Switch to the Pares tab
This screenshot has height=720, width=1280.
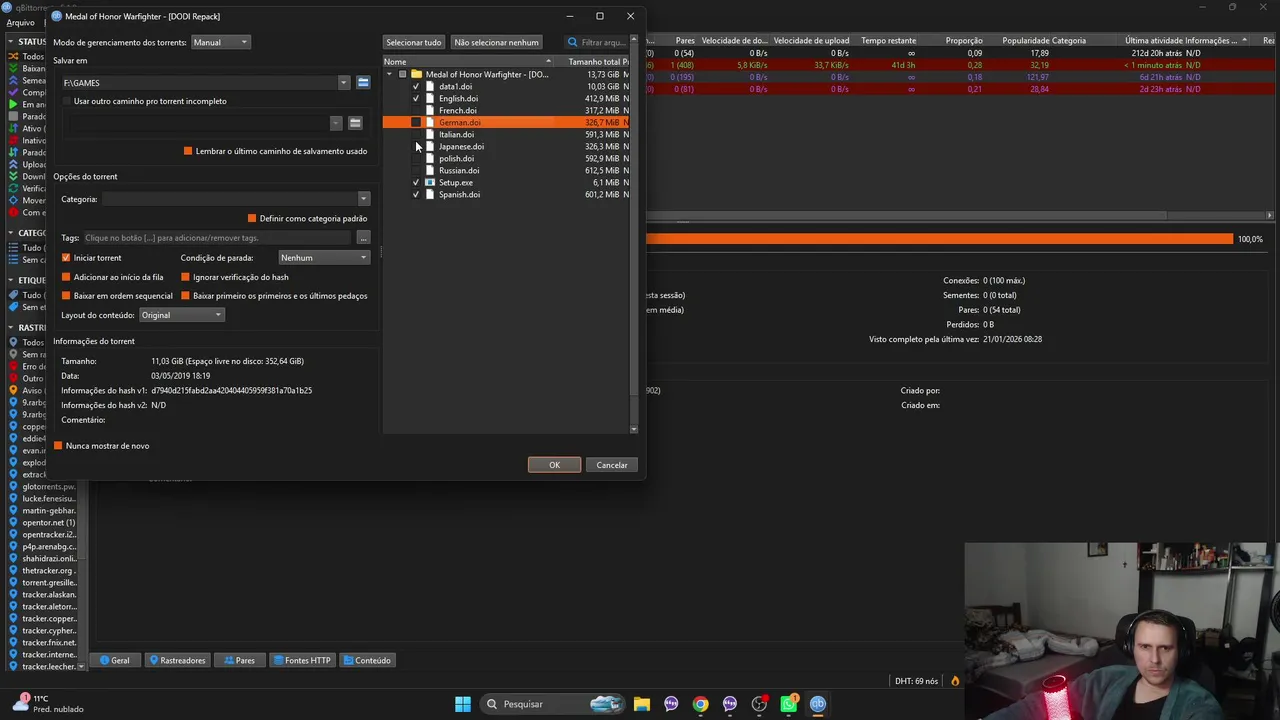pos(239,660)
